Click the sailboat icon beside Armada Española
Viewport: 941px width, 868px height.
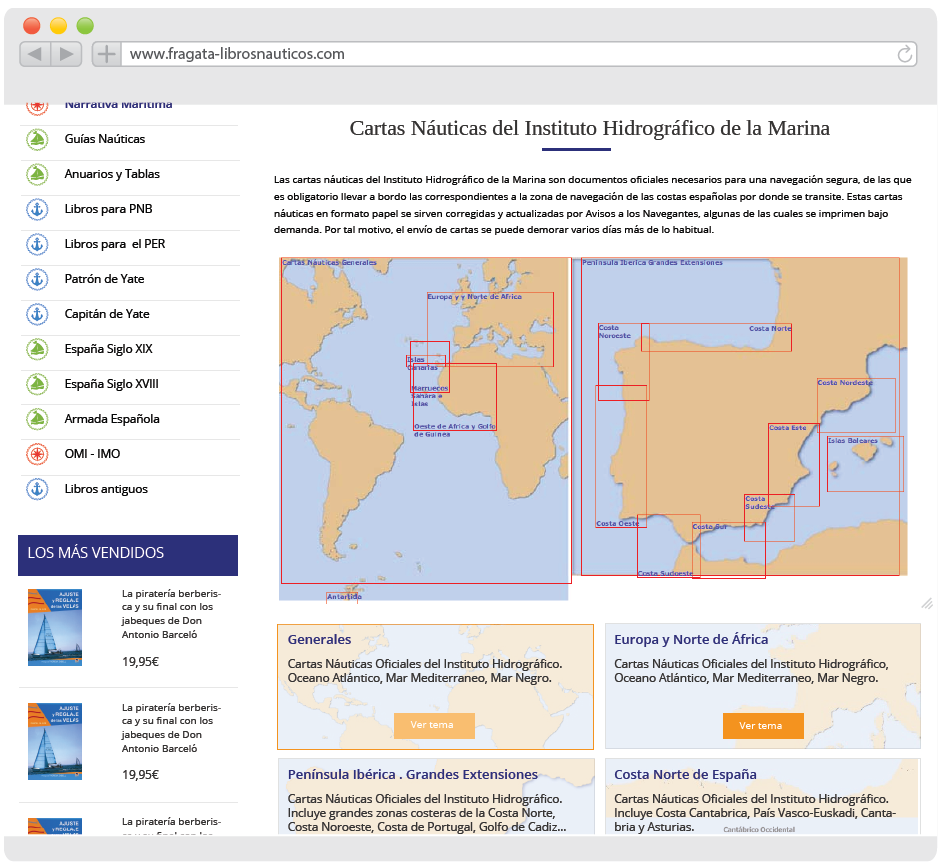tap(37, 419)
